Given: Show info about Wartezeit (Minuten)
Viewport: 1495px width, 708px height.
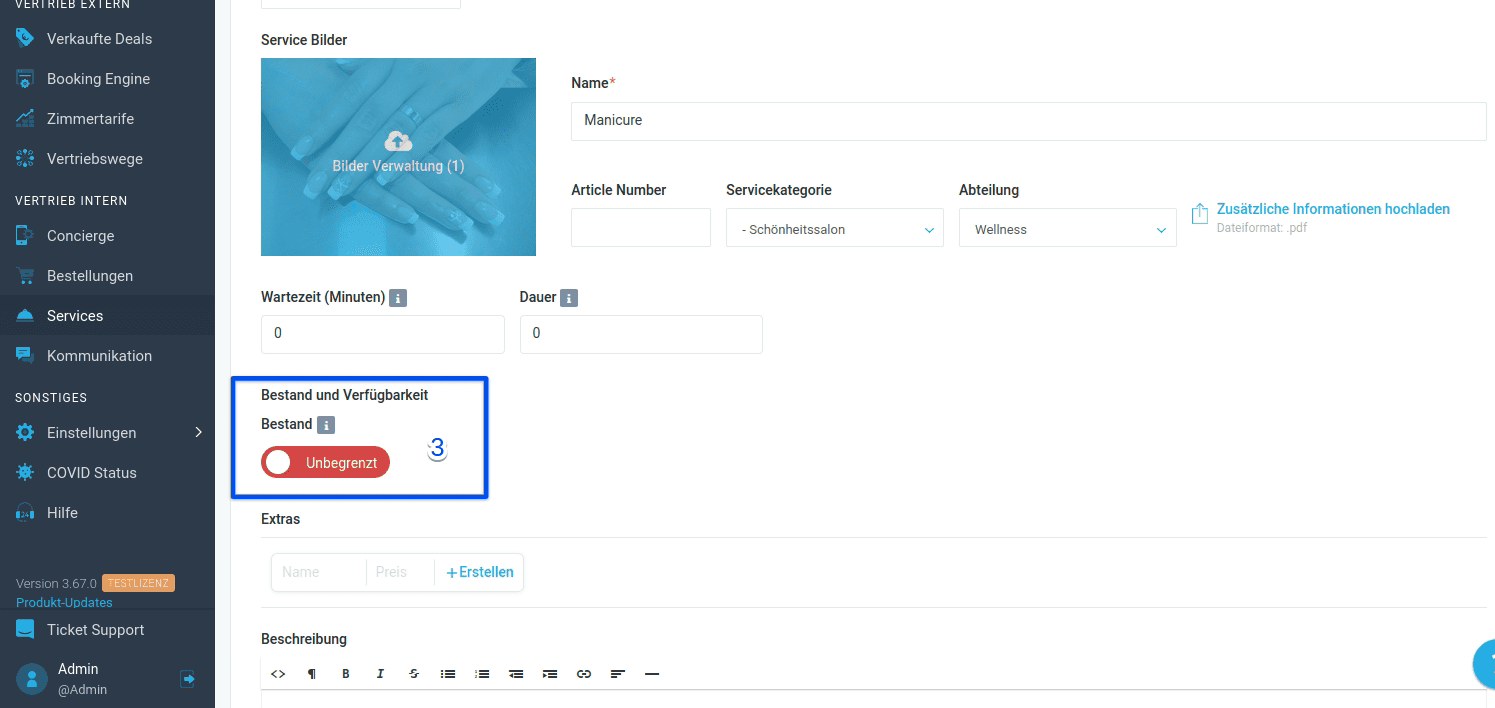Looking at the screenshot, I should pos(398,298).
